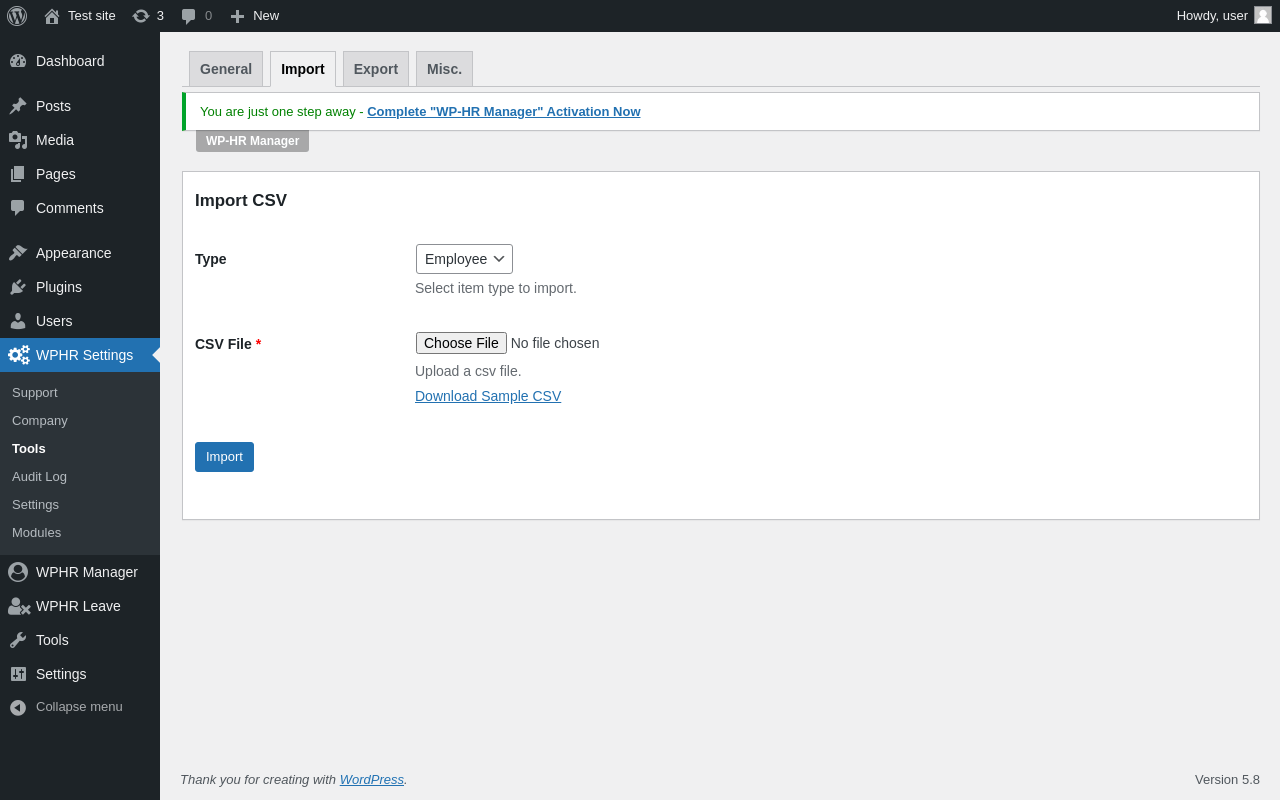Click the Version 5.8 footer text
Screen dimensions: 1280x800
pos(1227,779)
